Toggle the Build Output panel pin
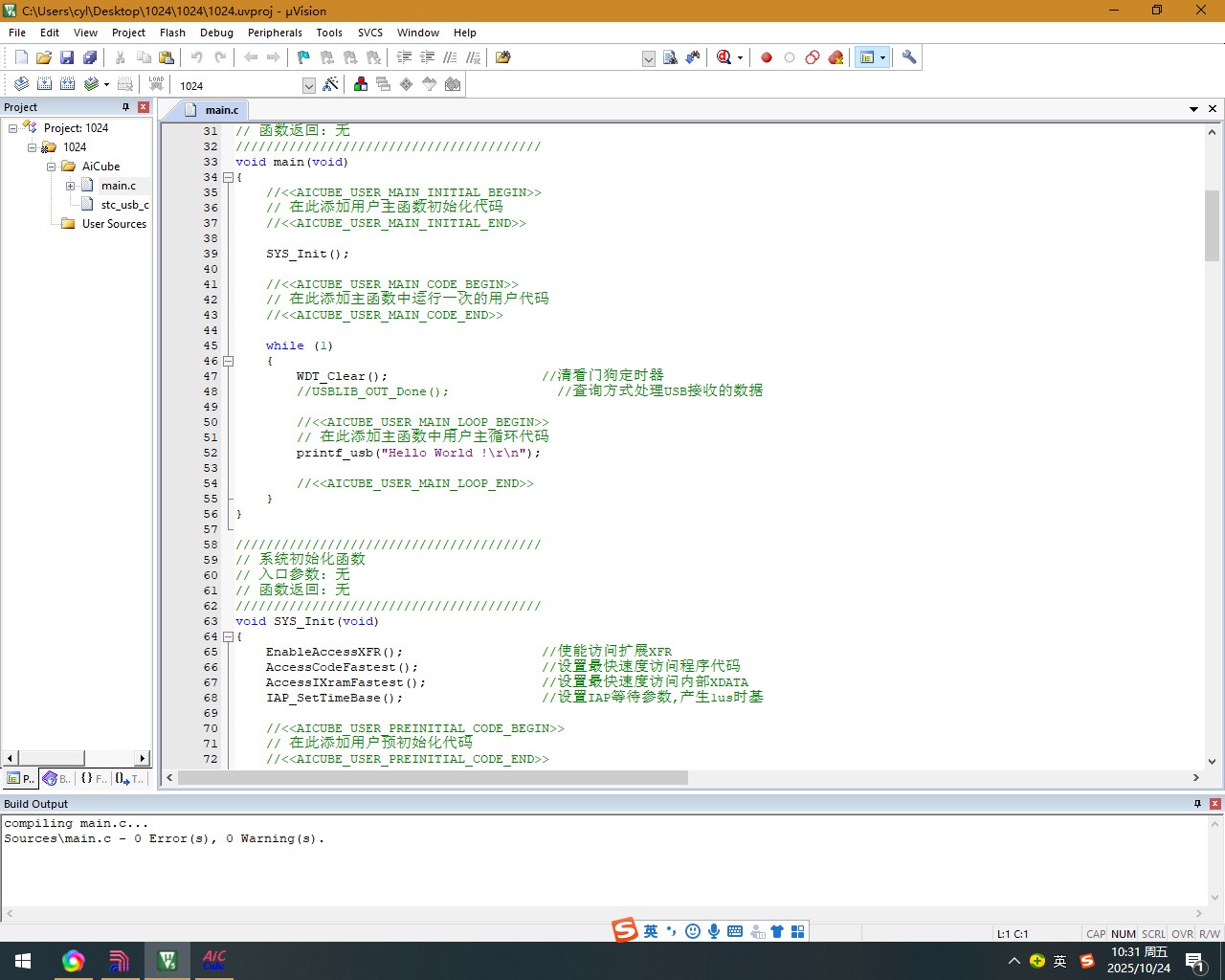This screenshot has width=1225, height=980. (1197, 804)
